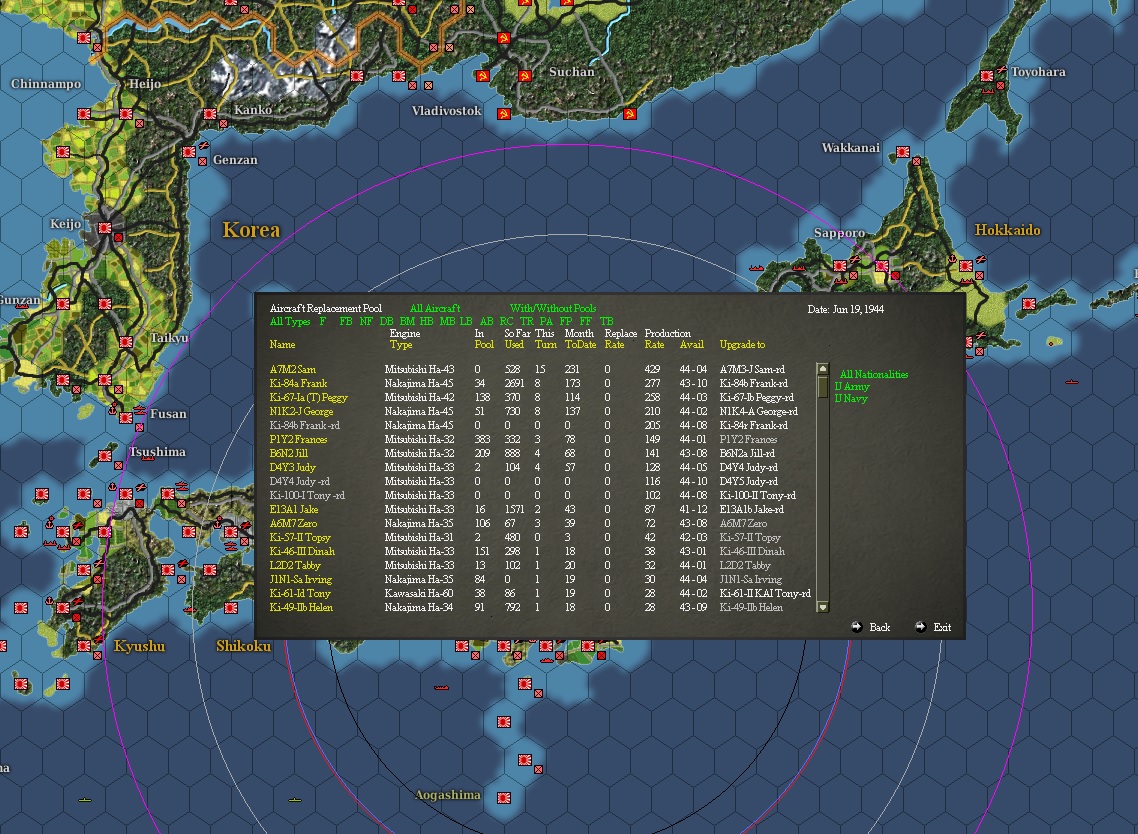Open the N1K2-J George aircraft entry
The height and width of the screenshot is (834, 1138).
[301, 411]
